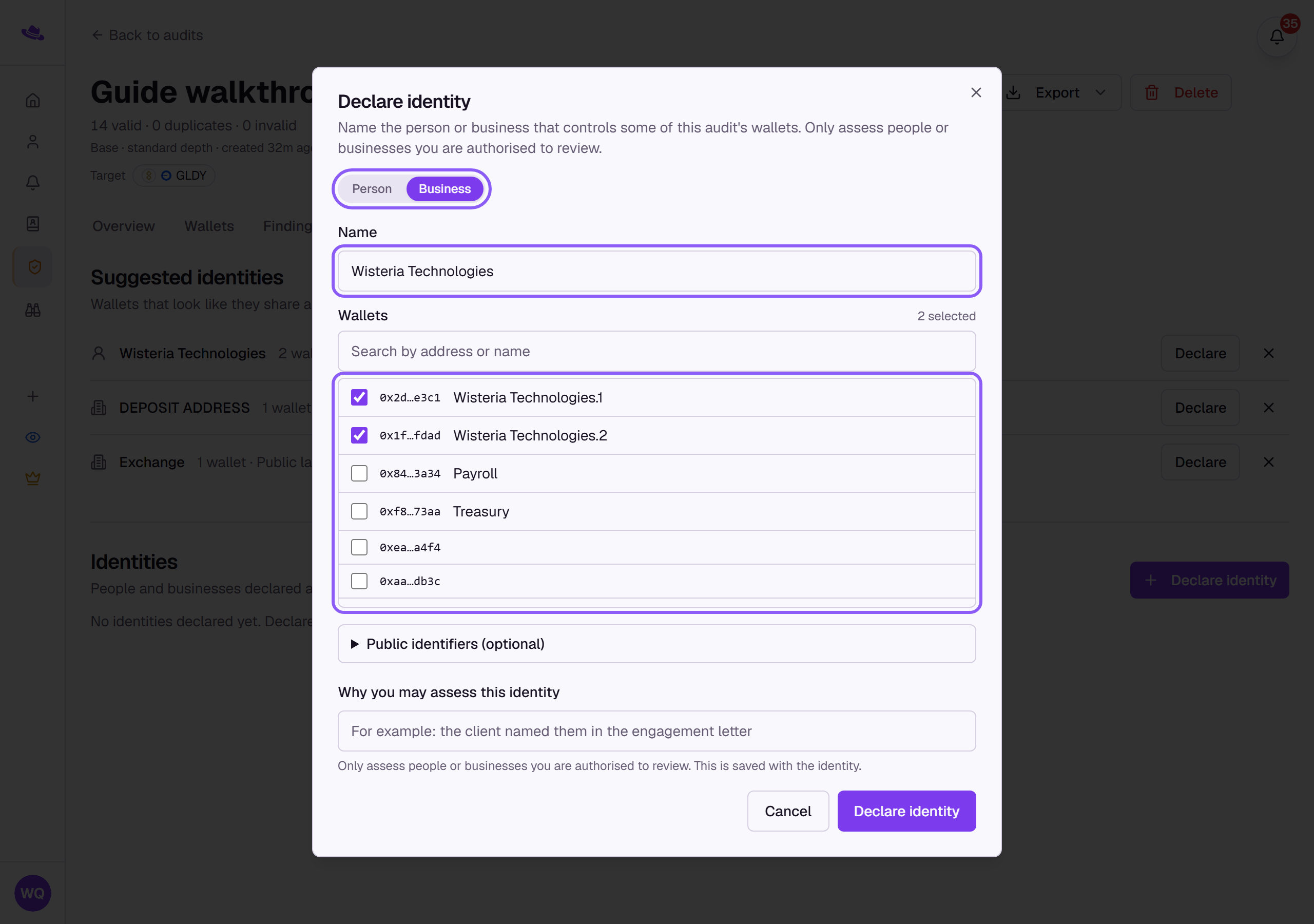Image resolution: width=1314 pixels, height=924 pixels.
Task: Open the person profile sidebar icon
Action: click(x=33, y=141)
